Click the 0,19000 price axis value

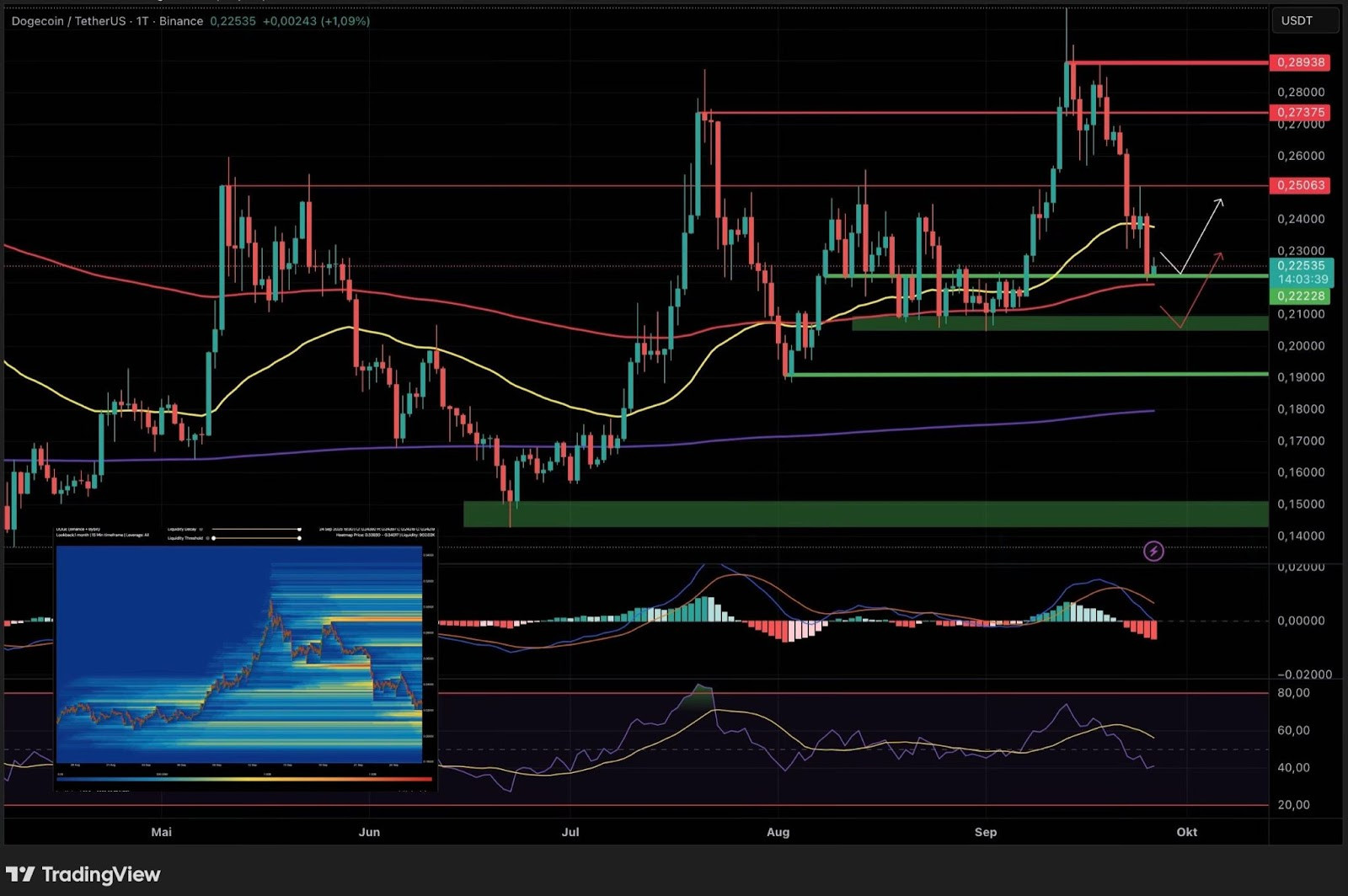click(x=1301, y=377)
